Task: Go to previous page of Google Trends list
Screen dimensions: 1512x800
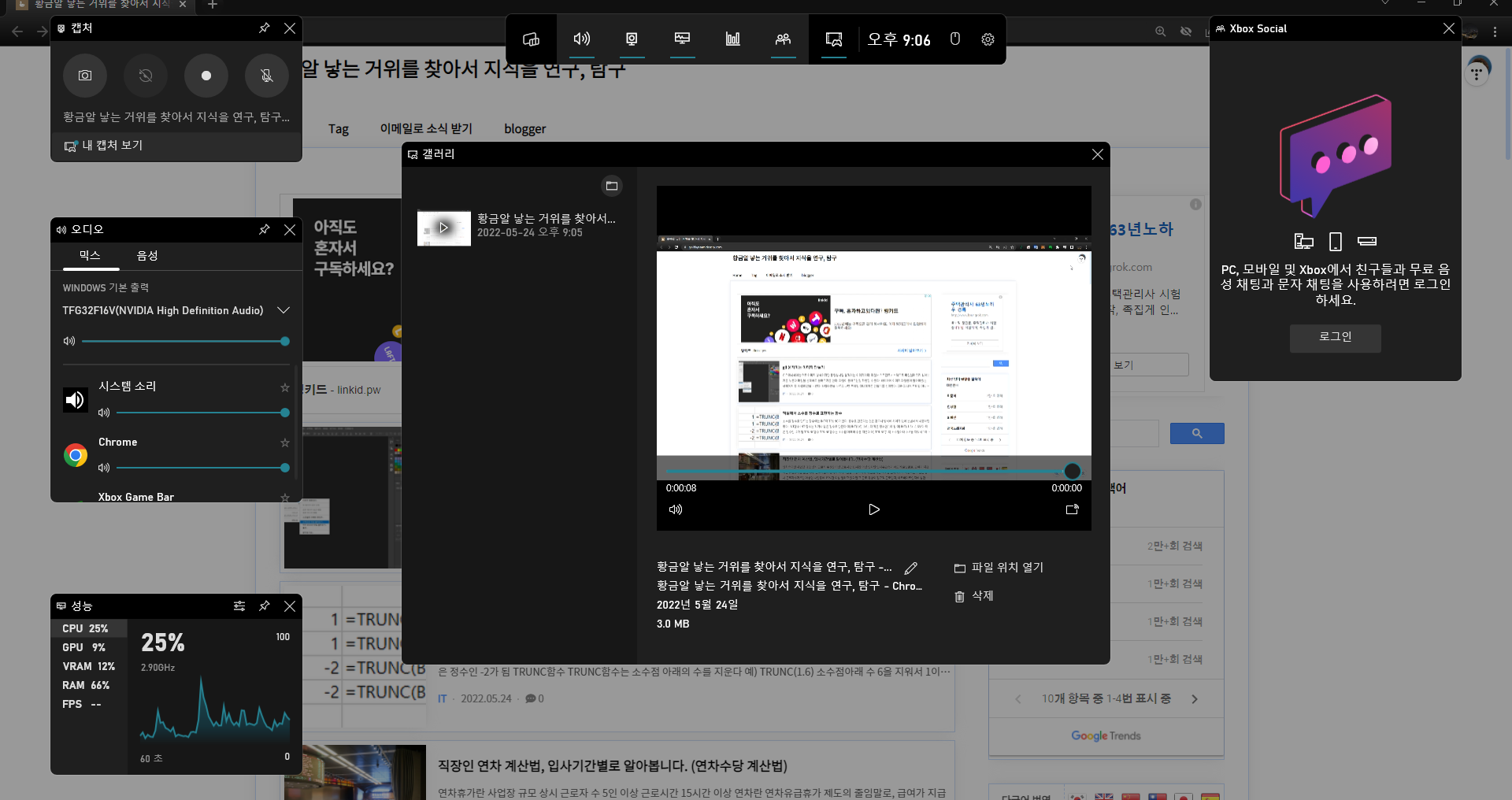Action: click(x=1018, y=699)
